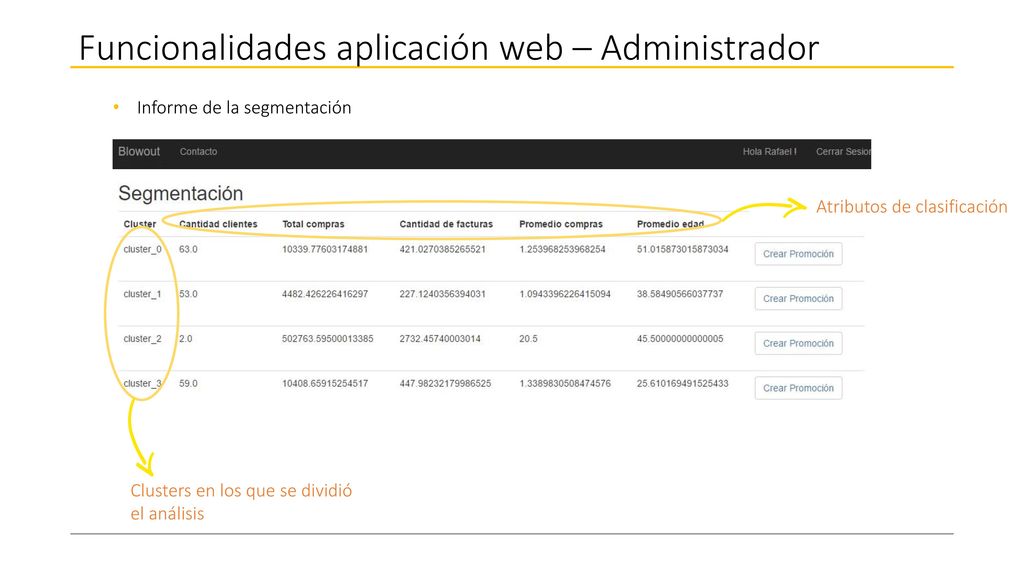Select the client count value 63.0

click(x=188, y=249)
